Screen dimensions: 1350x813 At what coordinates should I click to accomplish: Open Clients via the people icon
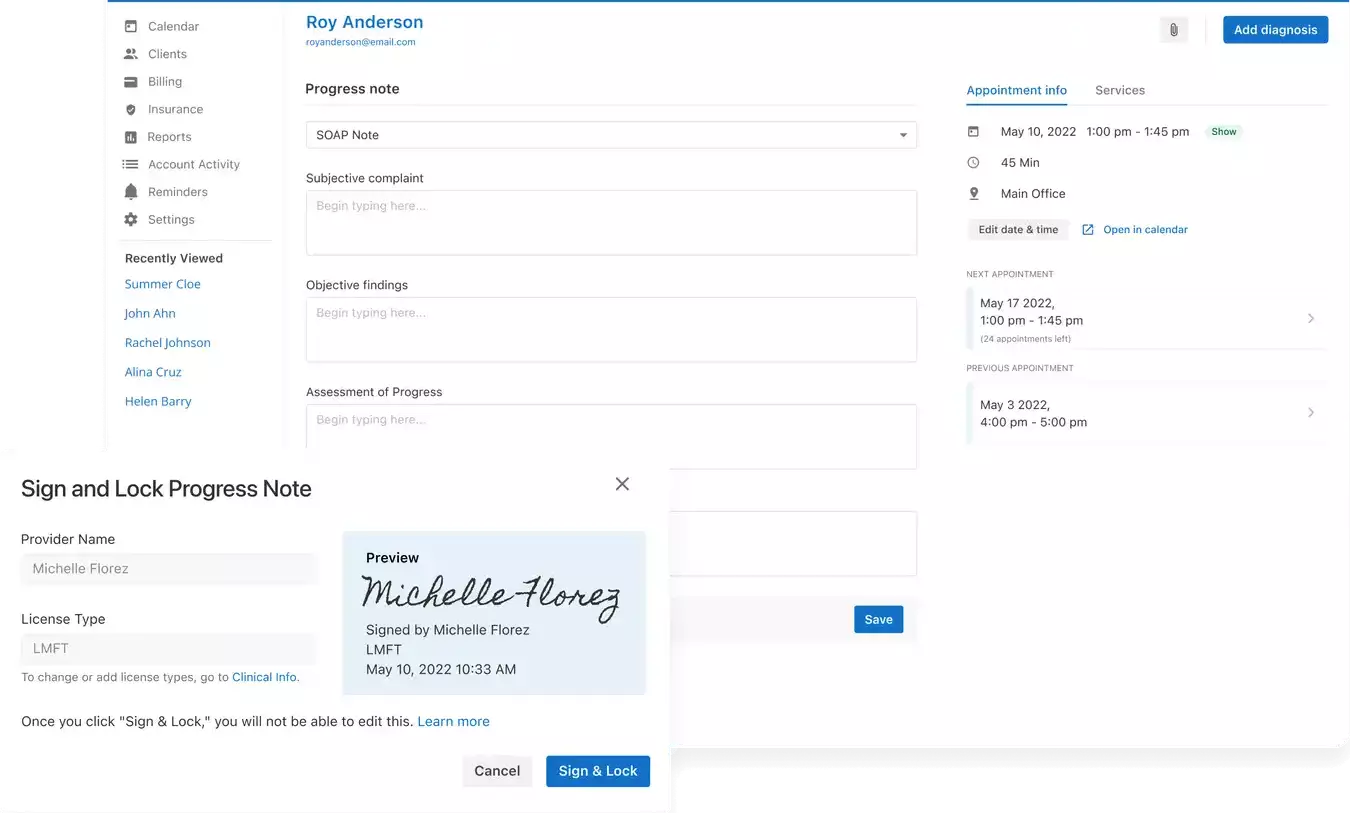[x=131, y=54]
